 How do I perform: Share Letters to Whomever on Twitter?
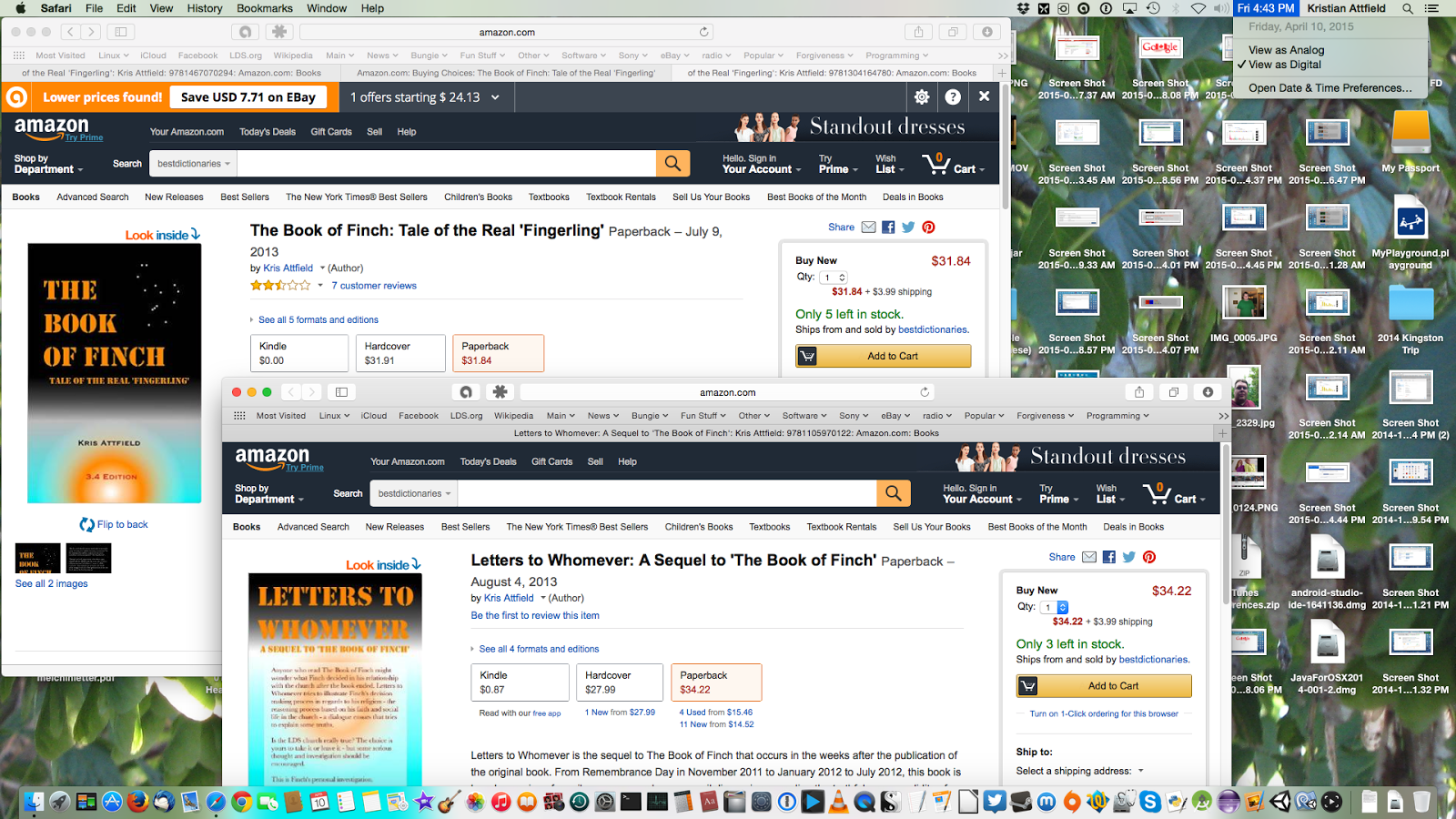[1128, 557]
